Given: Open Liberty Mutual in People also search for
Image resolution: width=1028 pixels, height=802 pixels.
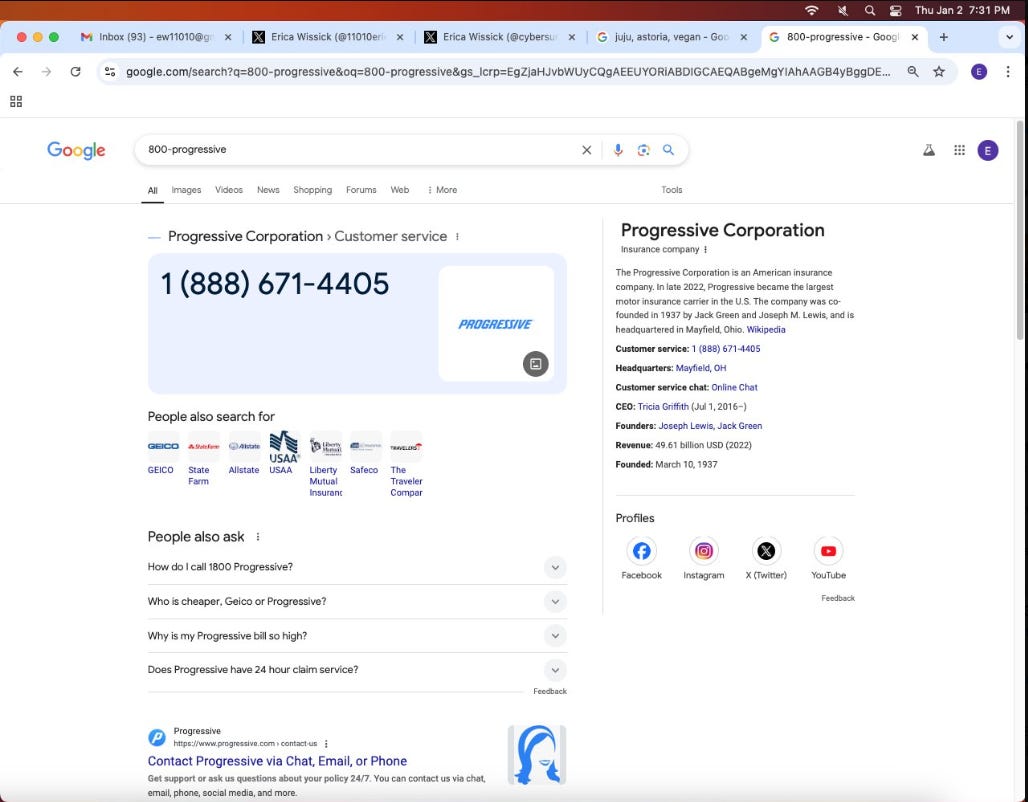Looking at the screenshot, I should (x=326, y=464).
